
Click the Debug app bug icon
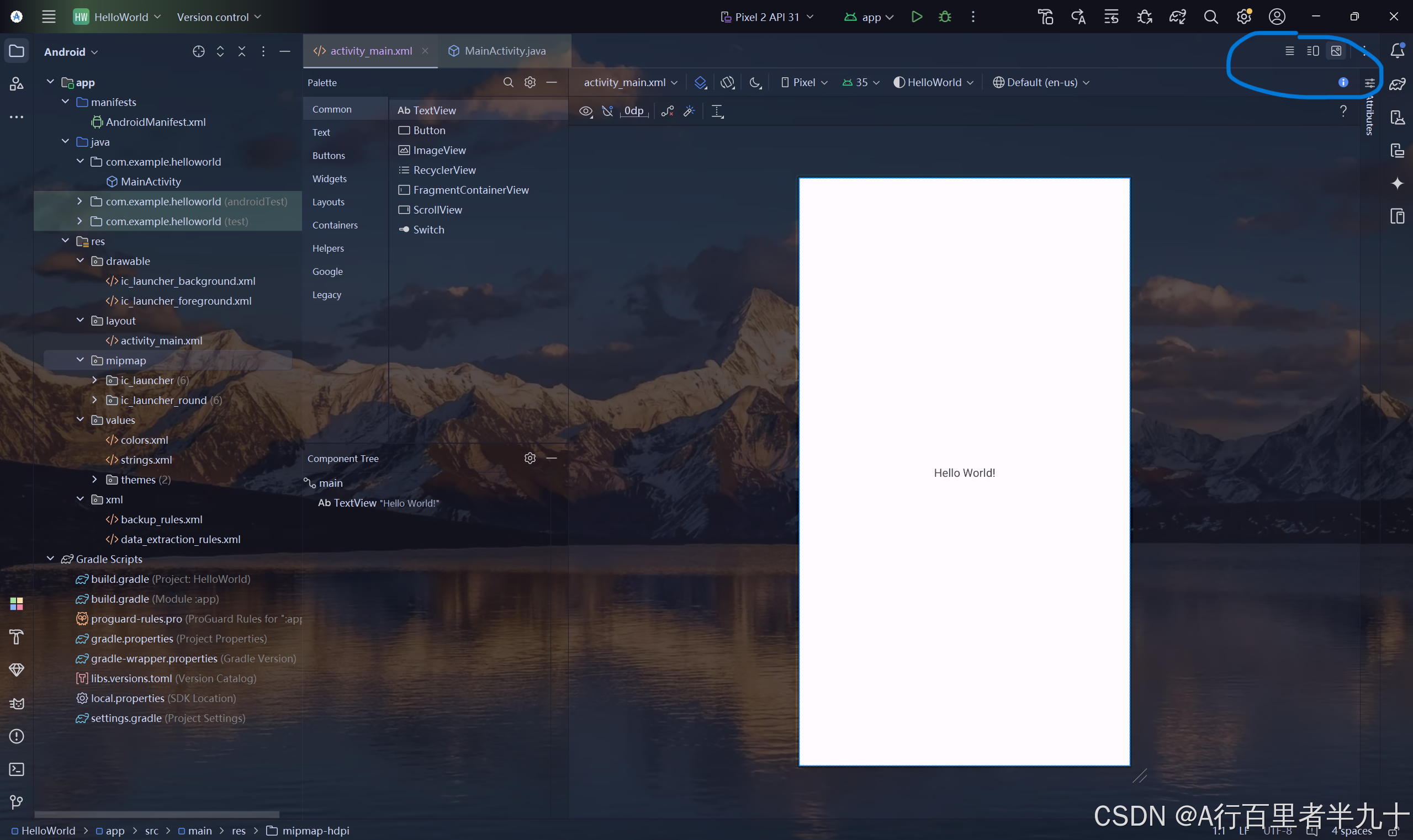(945, 17)
